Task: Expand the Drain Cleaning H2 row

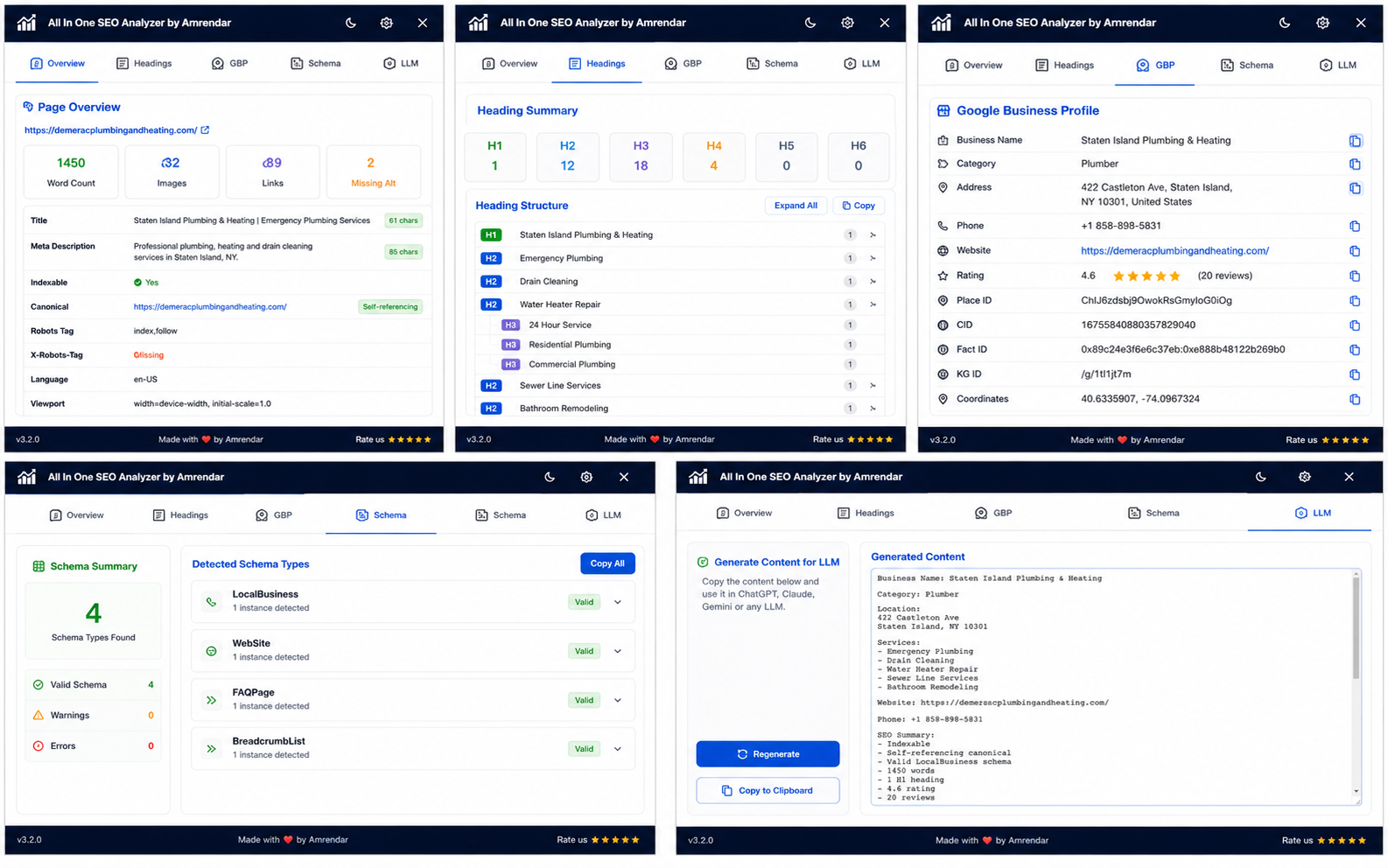Action: [x=873, y=282]
